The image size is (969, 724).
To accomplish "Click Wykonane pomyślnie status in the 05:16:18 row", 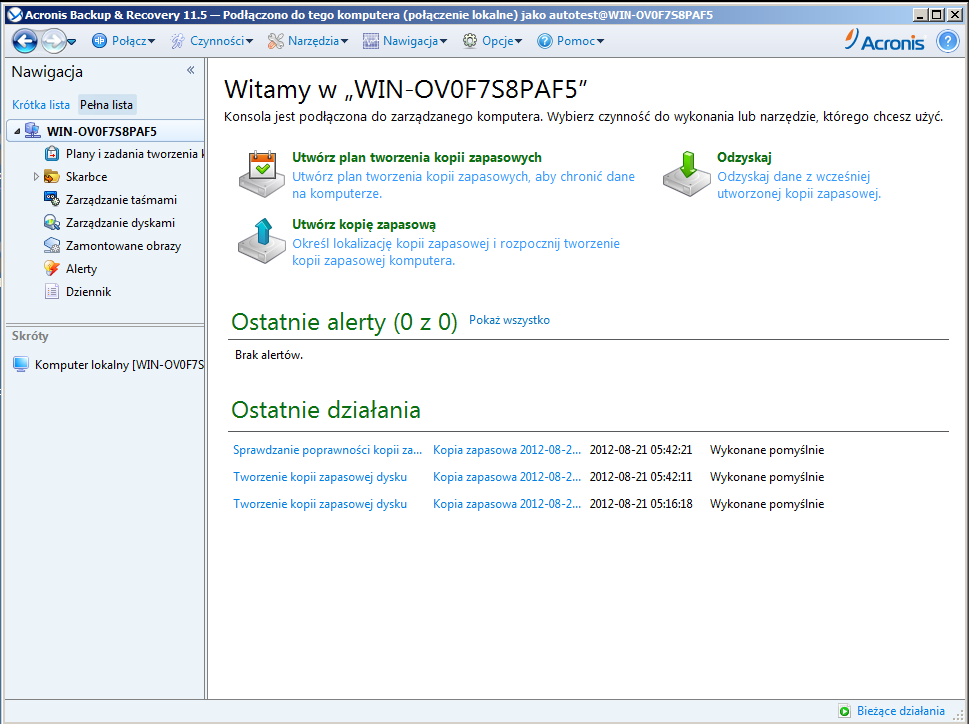I will [767, 504].
